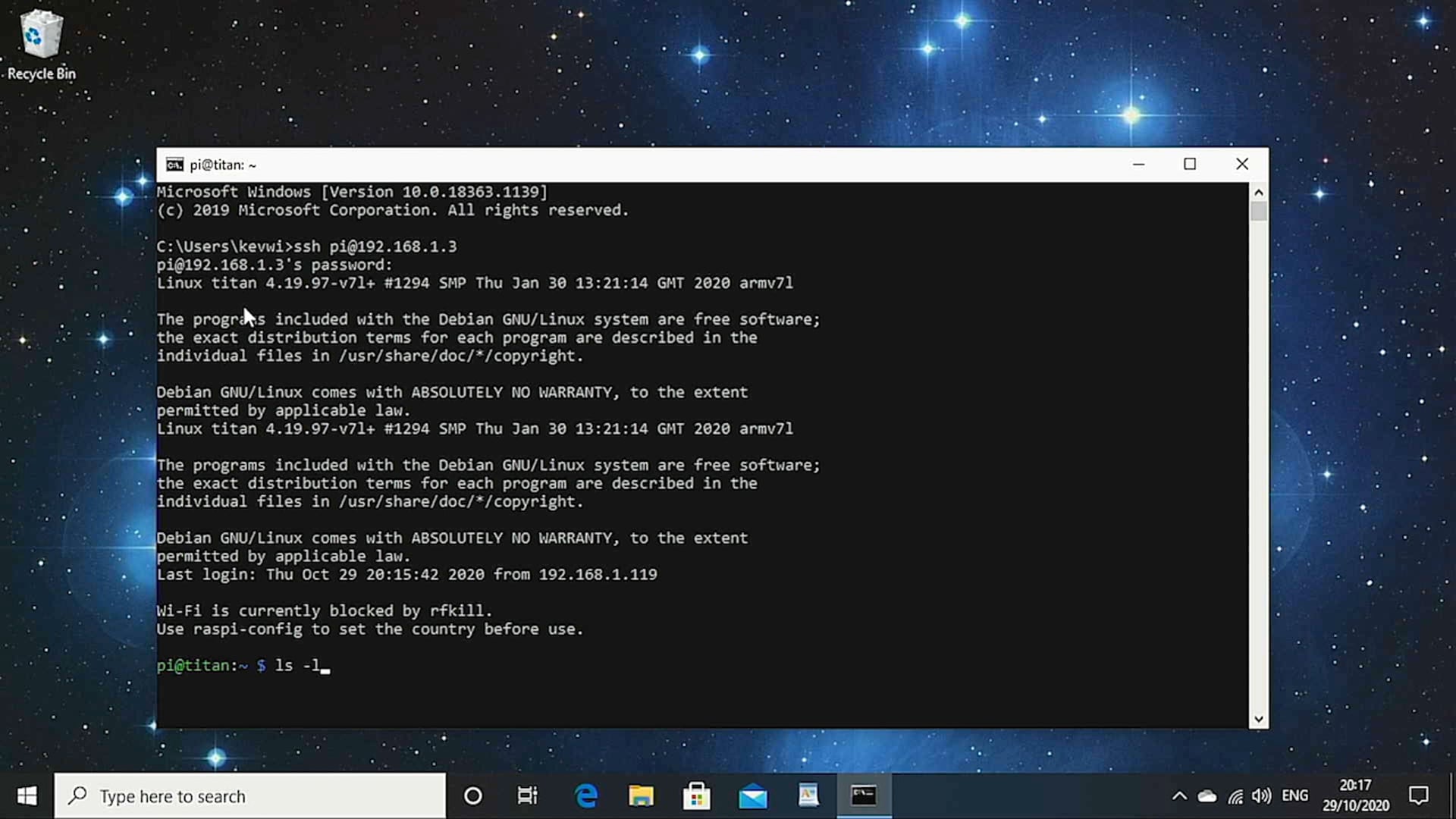Open Task View
This screenshot has width=1456, height=819.
click(528, 795)
